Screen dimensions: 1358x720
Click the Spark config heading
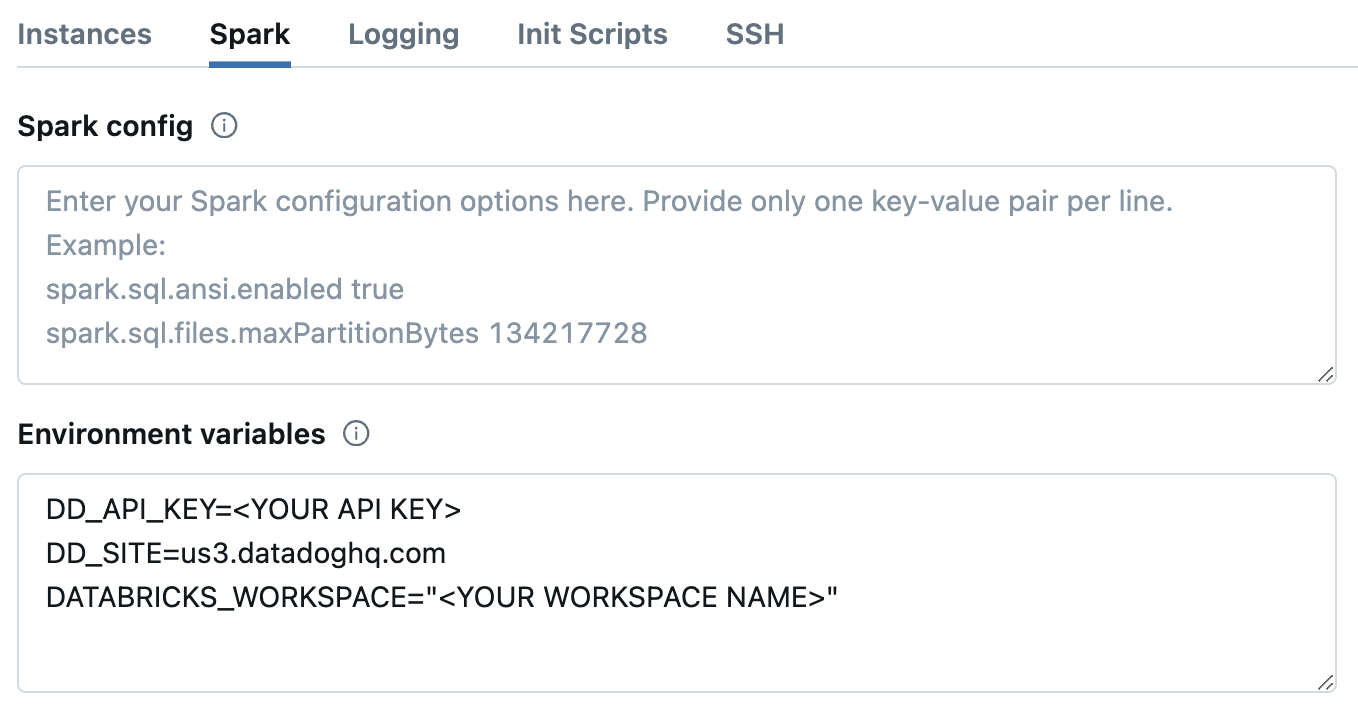click(x=104, y=126)
